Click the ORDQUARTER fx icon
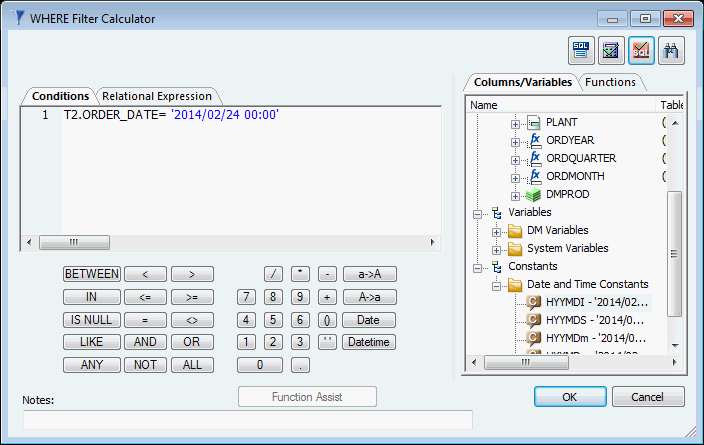Screen dimensions: 704x445 (x=535, y=159)
